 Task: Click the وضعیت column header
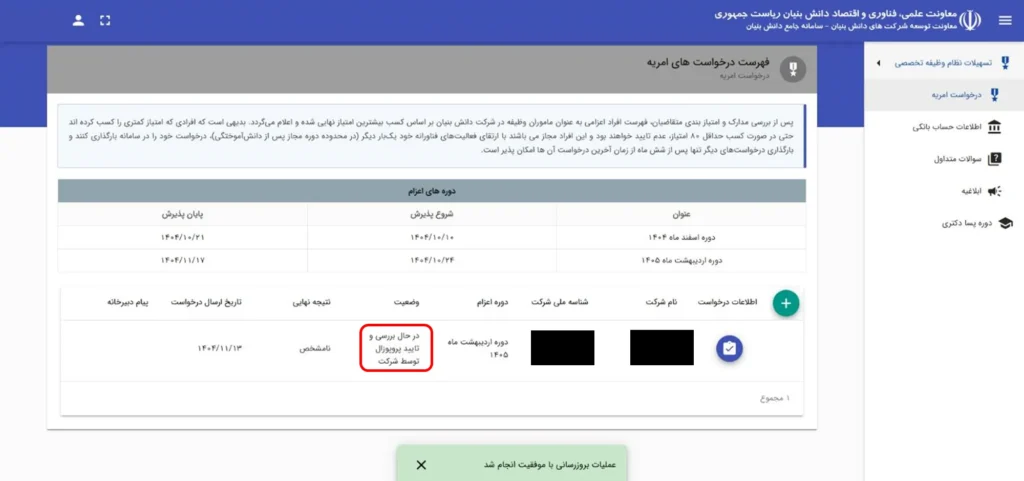coord(406,303)
